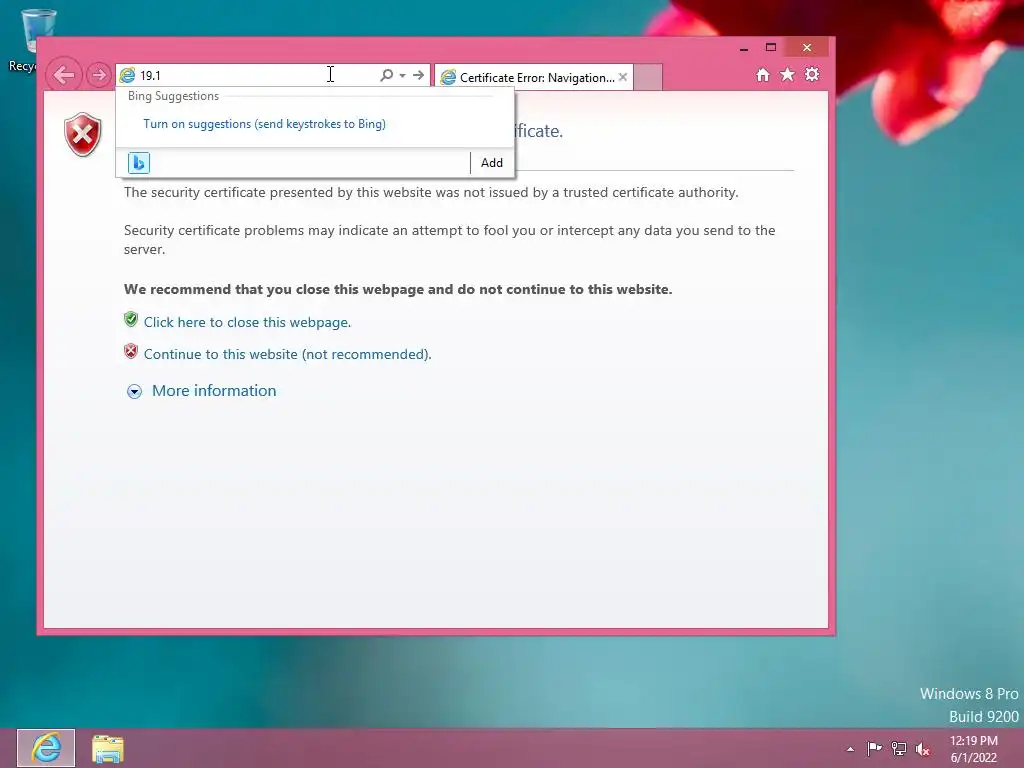Continue to this website (not recommended)

pyautogui.click(x=287, y=354)
